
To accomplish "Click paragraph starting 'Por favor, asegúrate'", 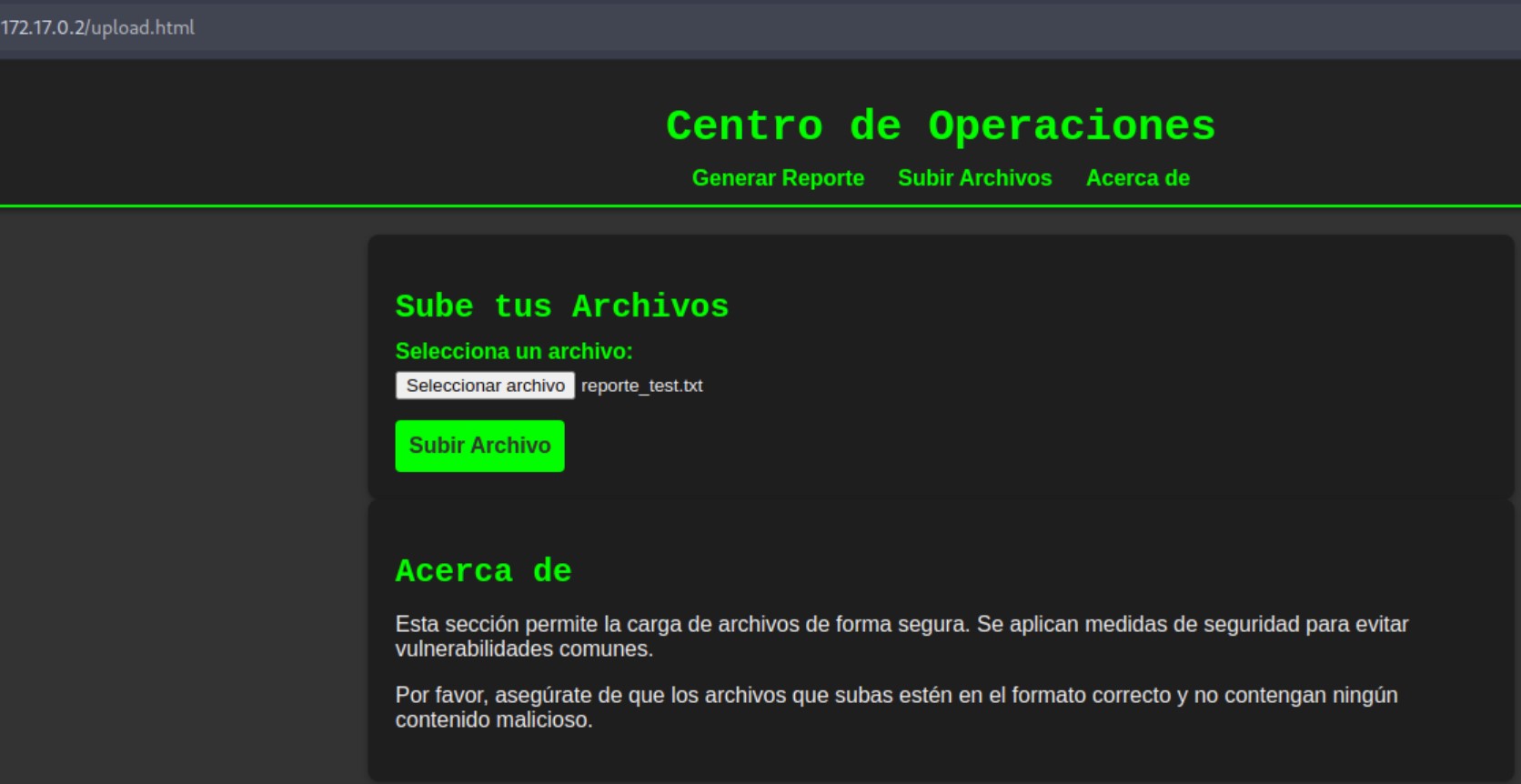I will pos(896,708).
